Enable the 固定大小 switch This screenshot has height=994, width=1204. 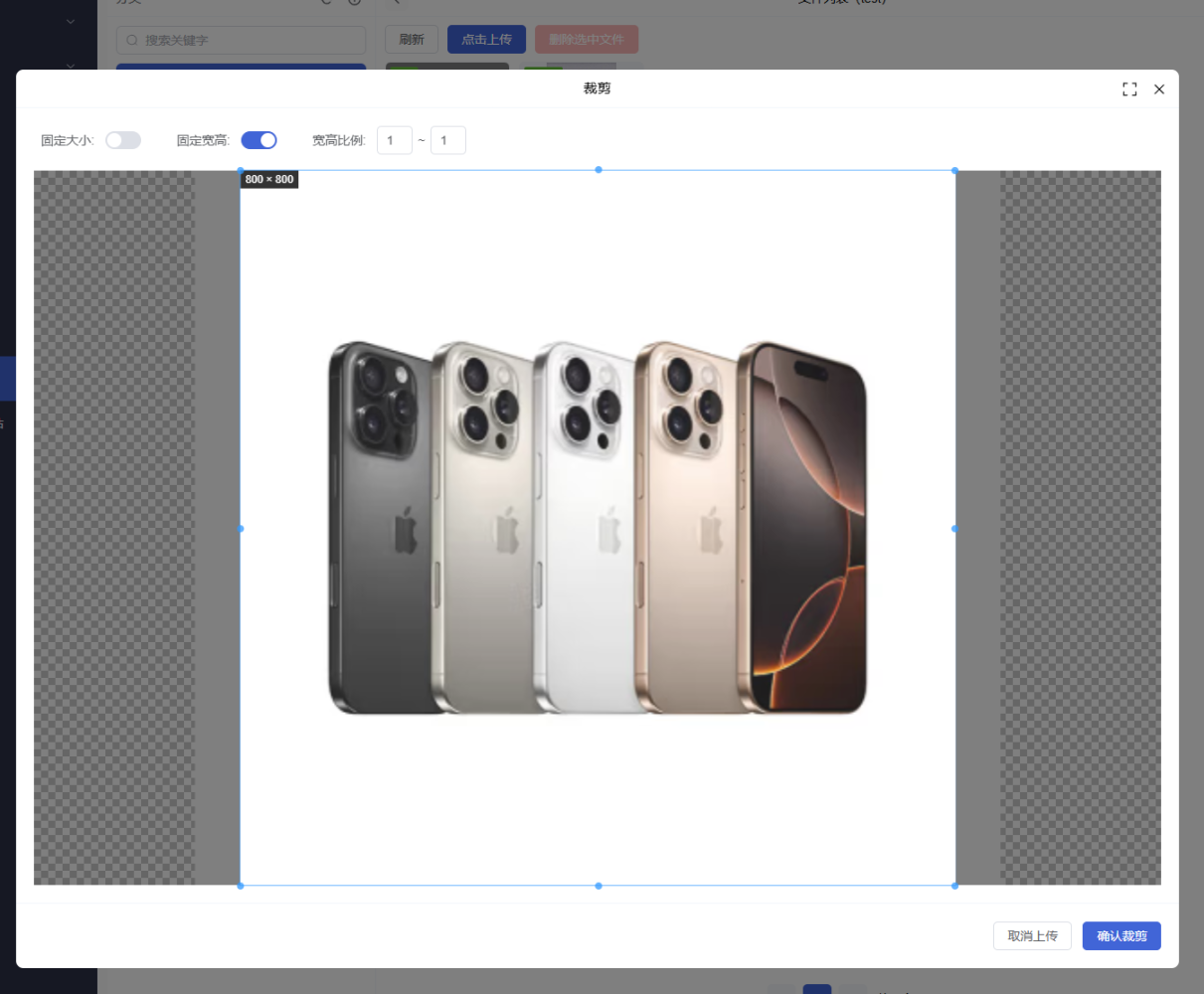point(123,140)
